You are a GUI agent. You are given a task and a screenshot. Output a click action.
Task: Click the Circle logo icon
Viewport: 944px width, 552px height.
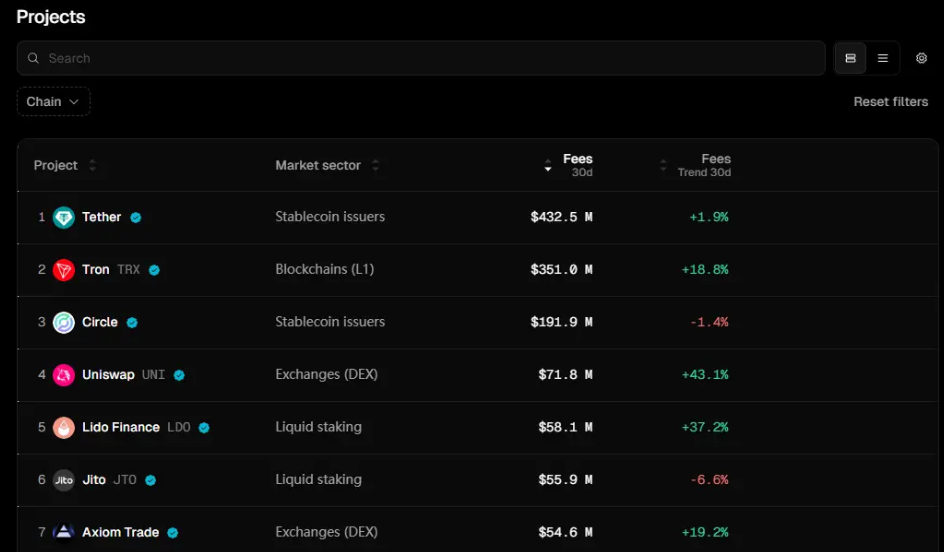coord(64,322)
